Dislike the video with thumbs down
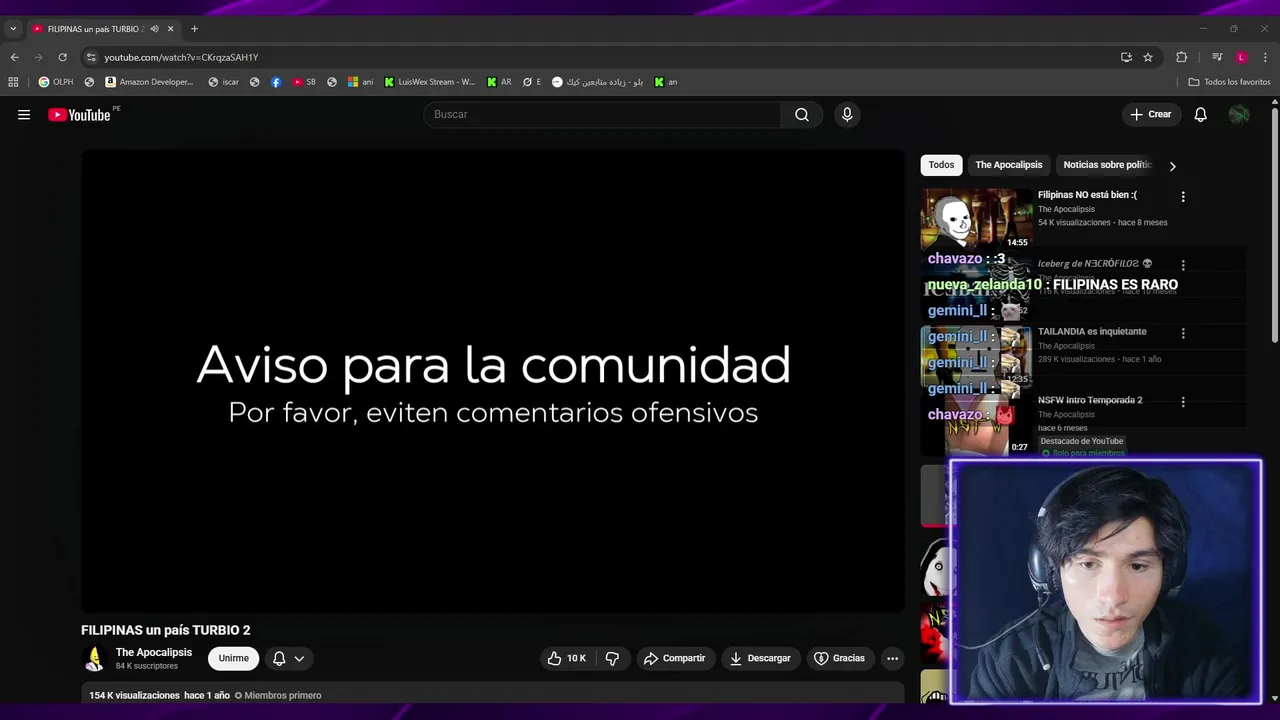1280x720 pixels. (x=612, y=658)
